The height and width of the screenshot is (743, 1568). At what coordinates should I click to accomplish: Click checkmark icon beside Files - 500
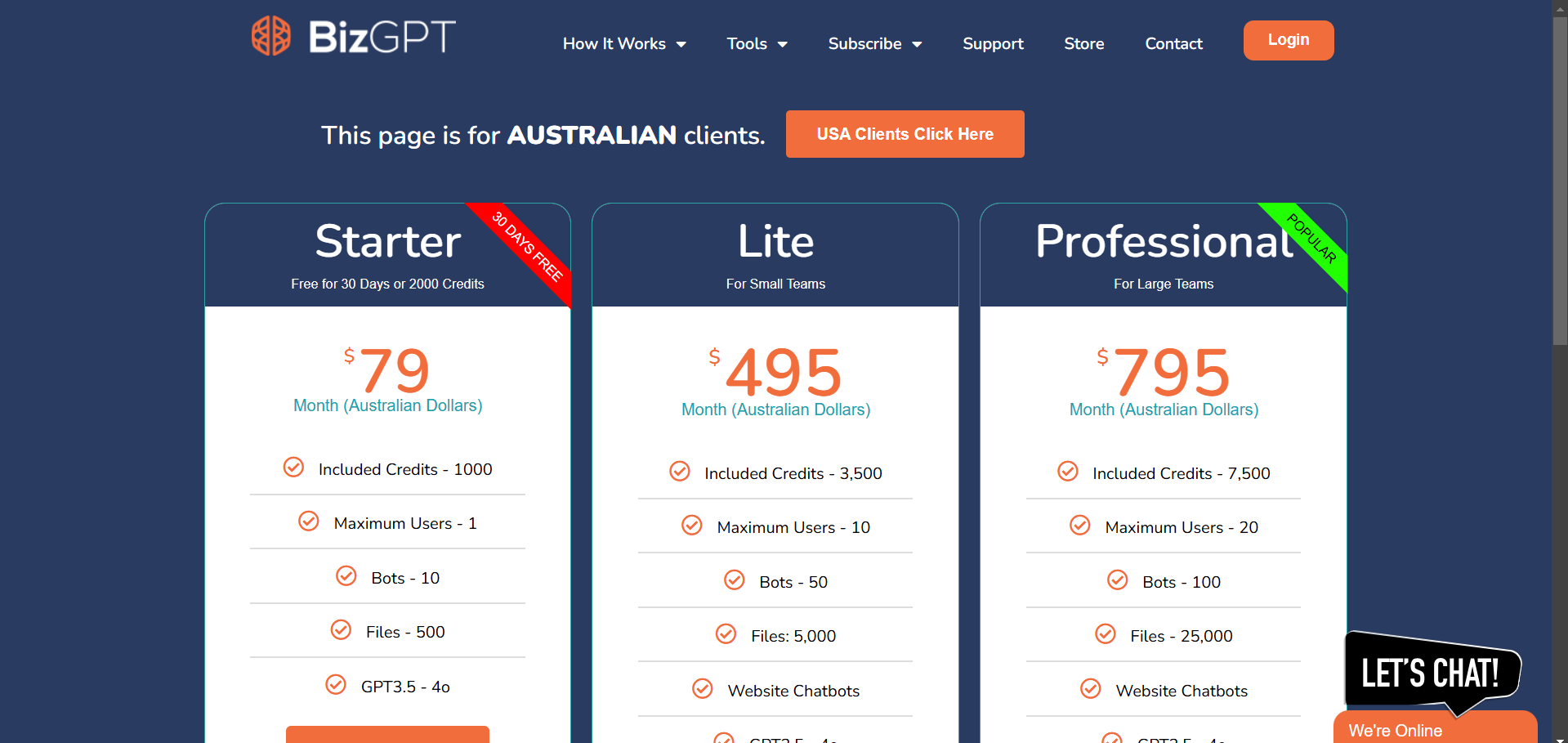(341, 629)
